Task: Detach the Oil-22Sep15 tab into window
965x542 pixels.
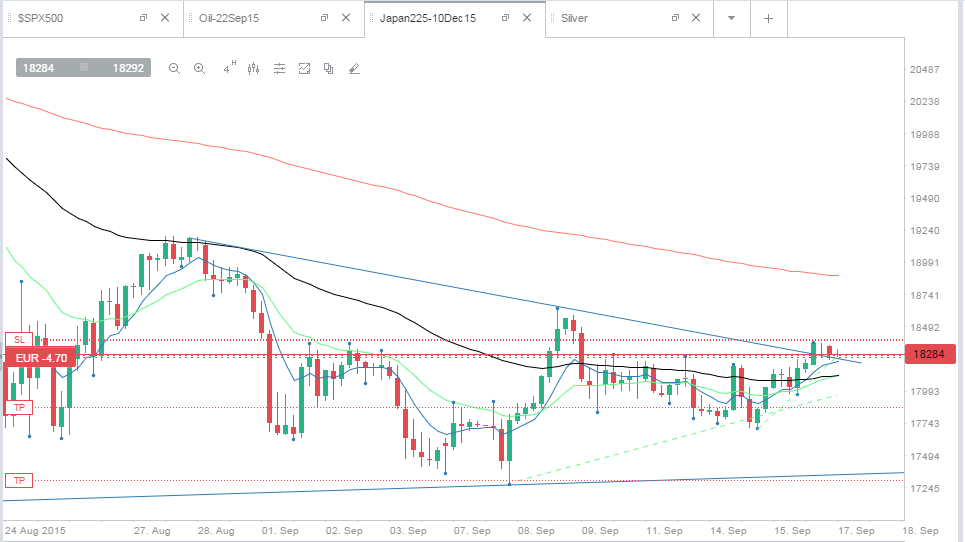Action: click(324, 18)
